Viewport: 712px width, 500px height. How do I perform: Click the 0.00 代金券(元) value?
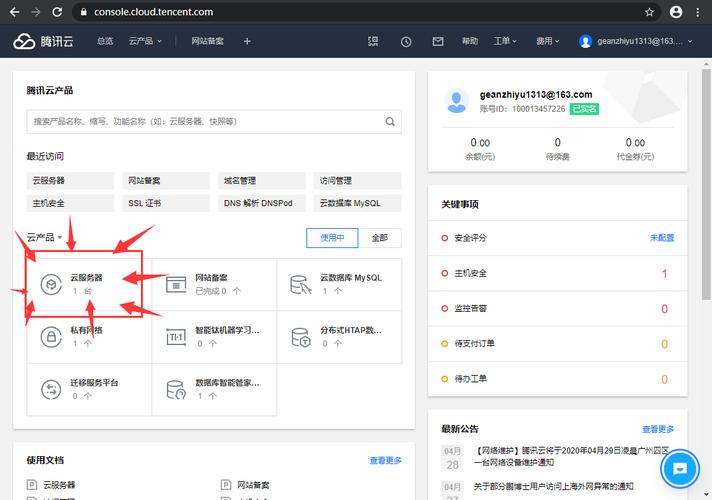(x=635, y=143)
